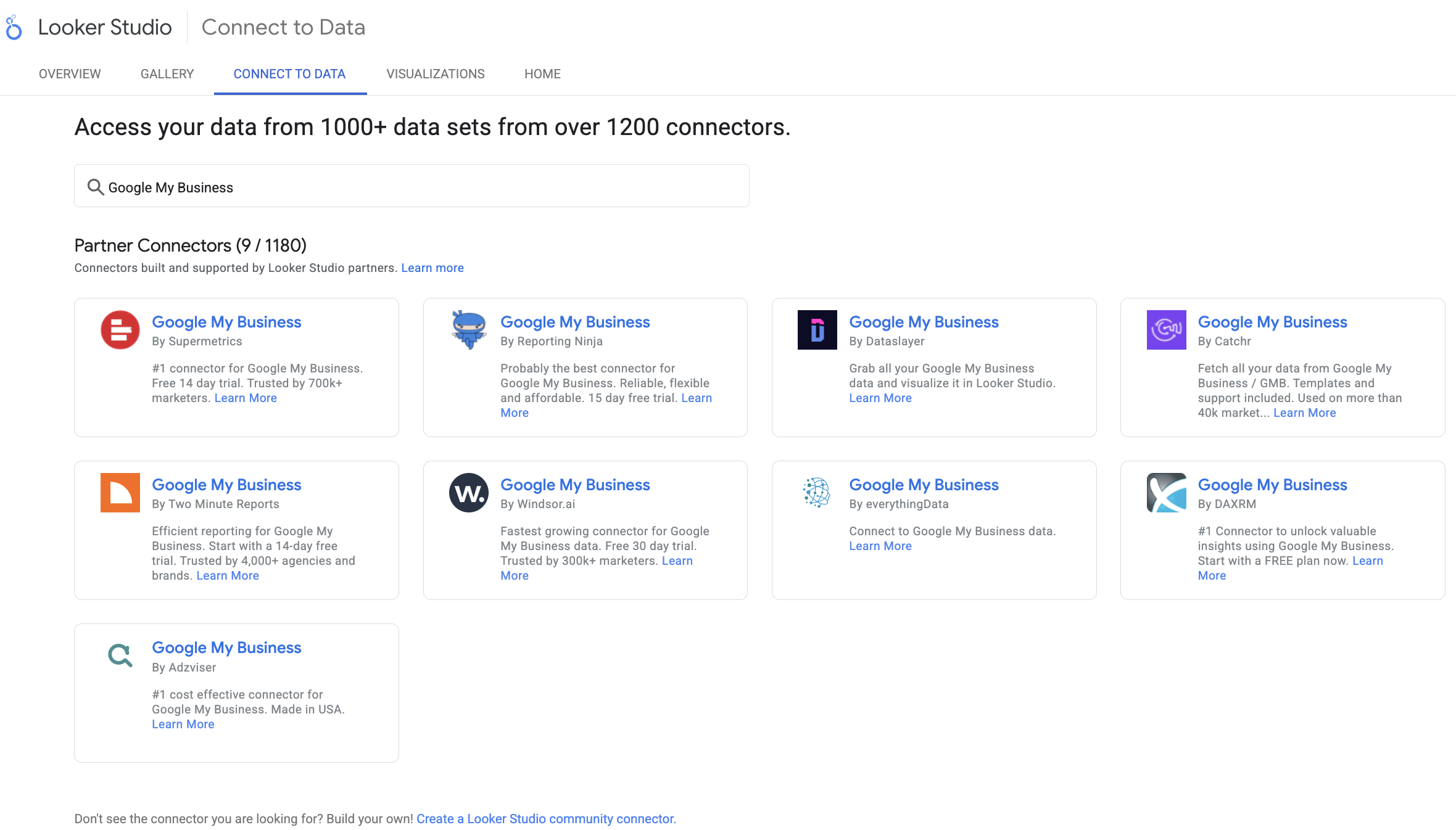Click Learn More in the Adzviser card

[183, 724]
